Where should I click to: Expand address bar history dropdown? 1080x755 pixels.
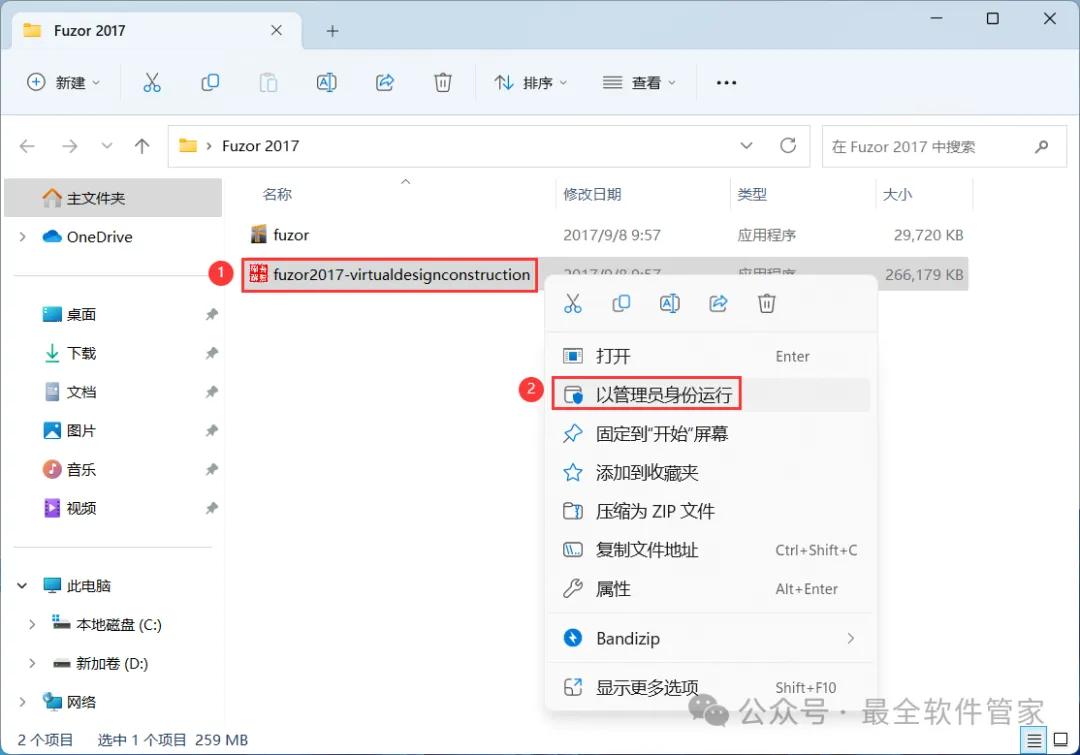[746, 145]
